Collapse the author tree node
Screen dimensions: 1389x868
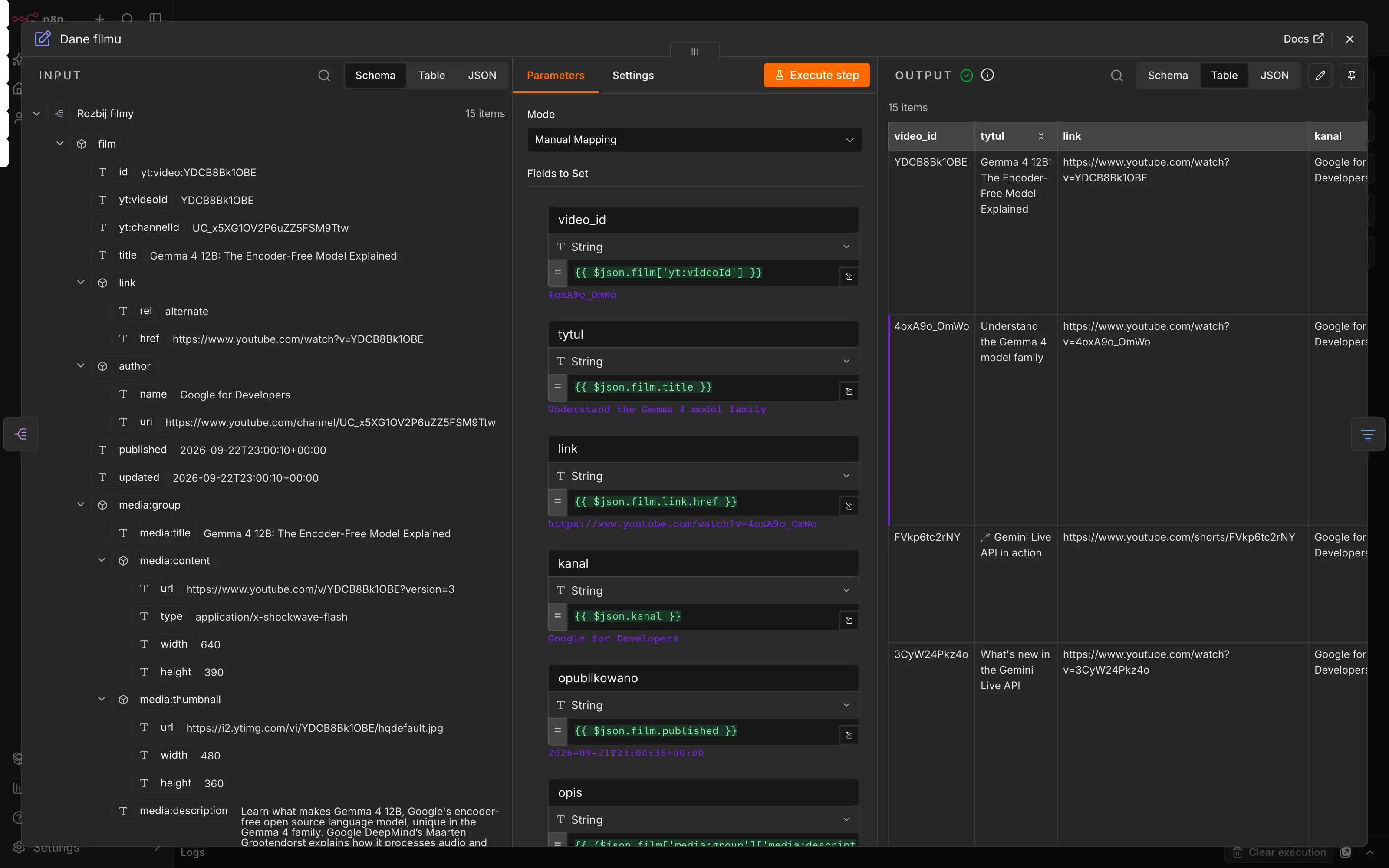pyautogui.click(x=80, y=366)
